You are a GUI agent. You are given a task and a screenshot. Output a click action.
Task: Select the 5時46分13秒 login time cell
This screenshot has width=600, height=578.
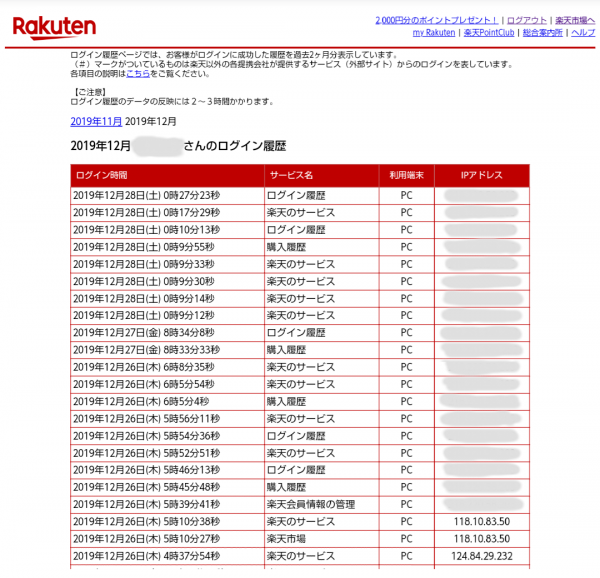[x=167, y=470]
